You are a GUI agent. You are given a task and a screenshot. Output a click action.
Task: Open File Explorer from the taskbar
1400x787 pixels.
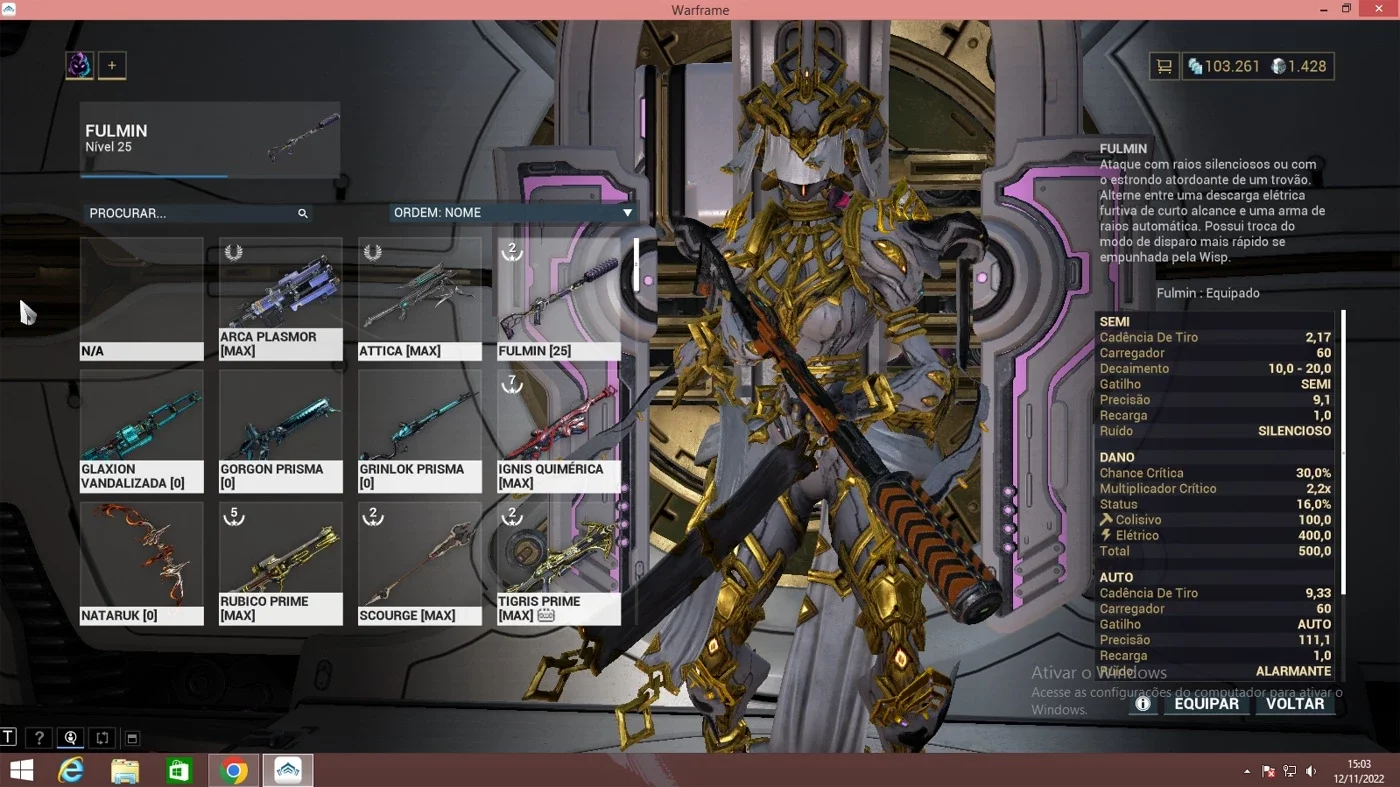pos(125,771)
